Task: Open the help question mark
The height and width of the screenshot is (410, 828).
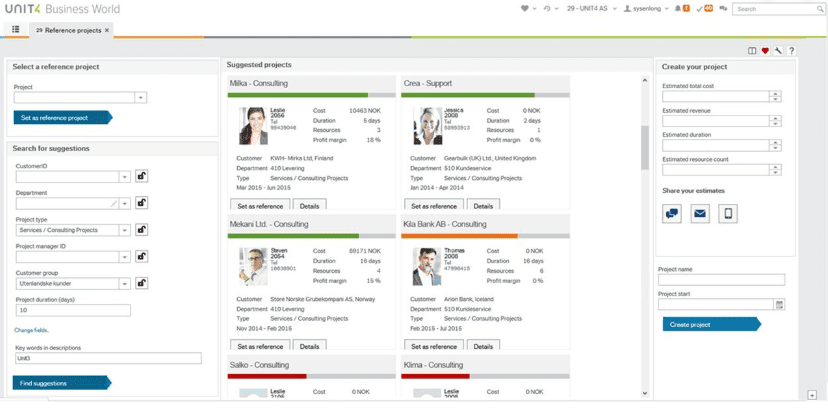Action: coord(791,51)
